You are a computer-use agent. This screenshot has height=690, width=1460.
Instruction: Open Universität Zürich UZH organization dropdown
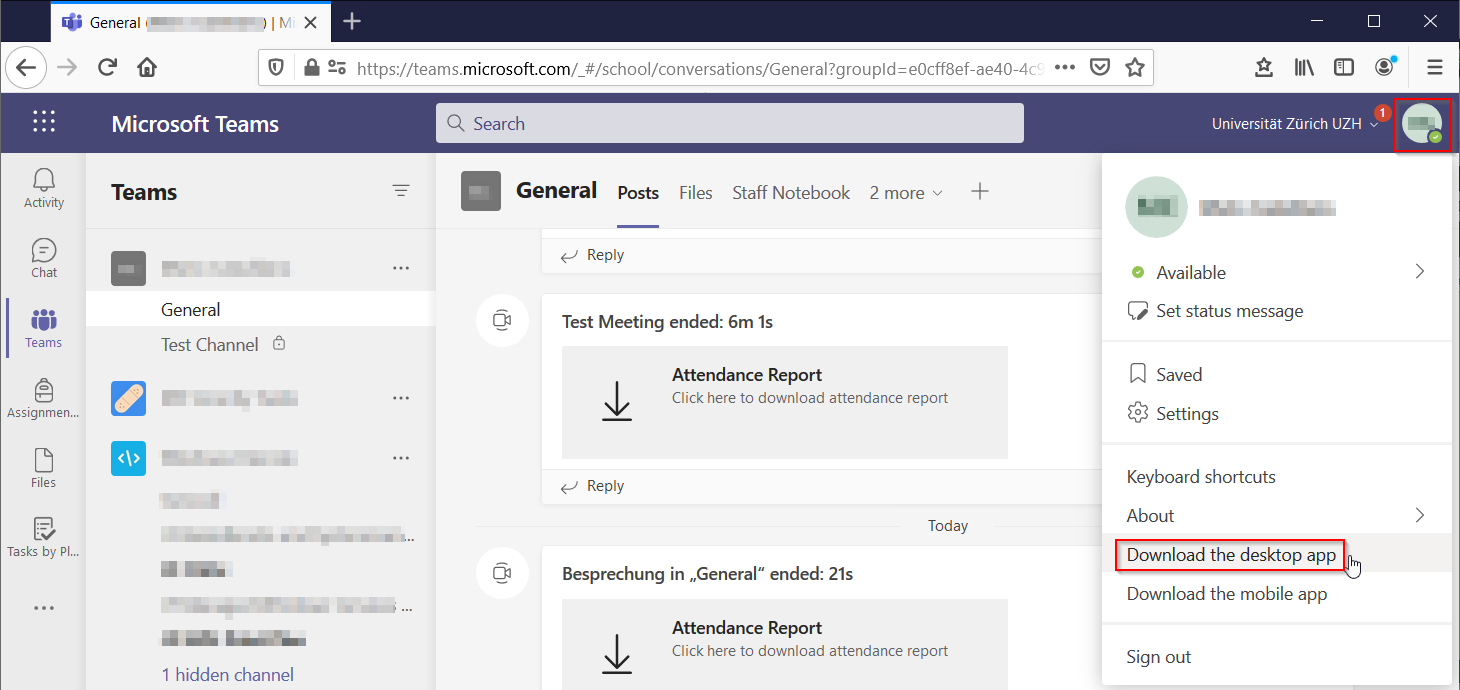[1294, 124]
